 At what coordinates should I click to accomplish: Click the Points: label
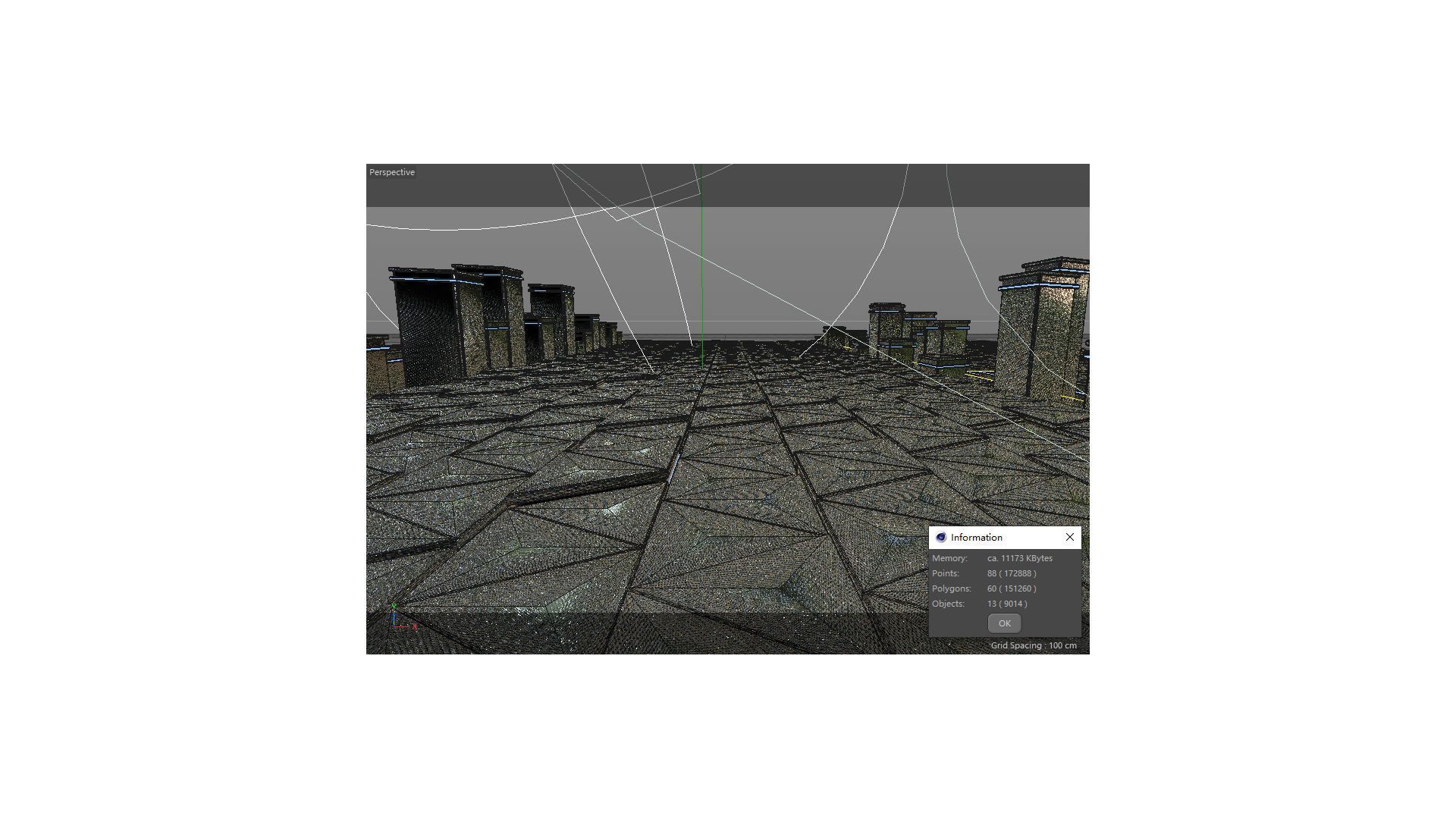coord(946,573)
